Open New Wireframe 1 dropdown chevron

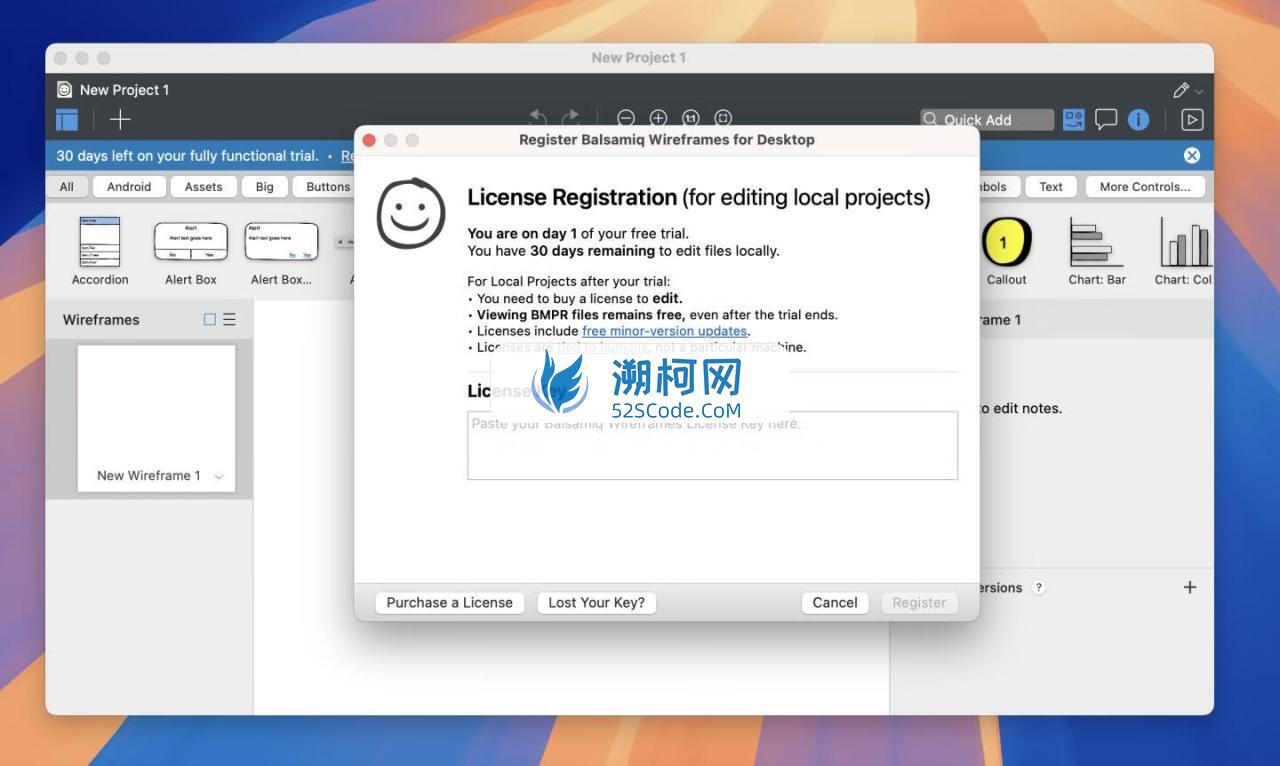tap(219, 477)
